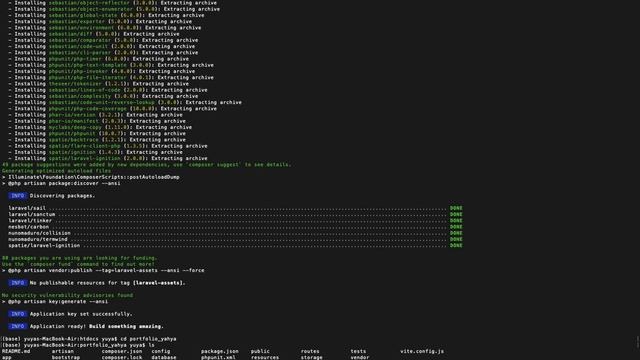This screenshot has height=360, width=640.
Task: Click the theseer/tokenizer package name
Action: click(75, 84)
